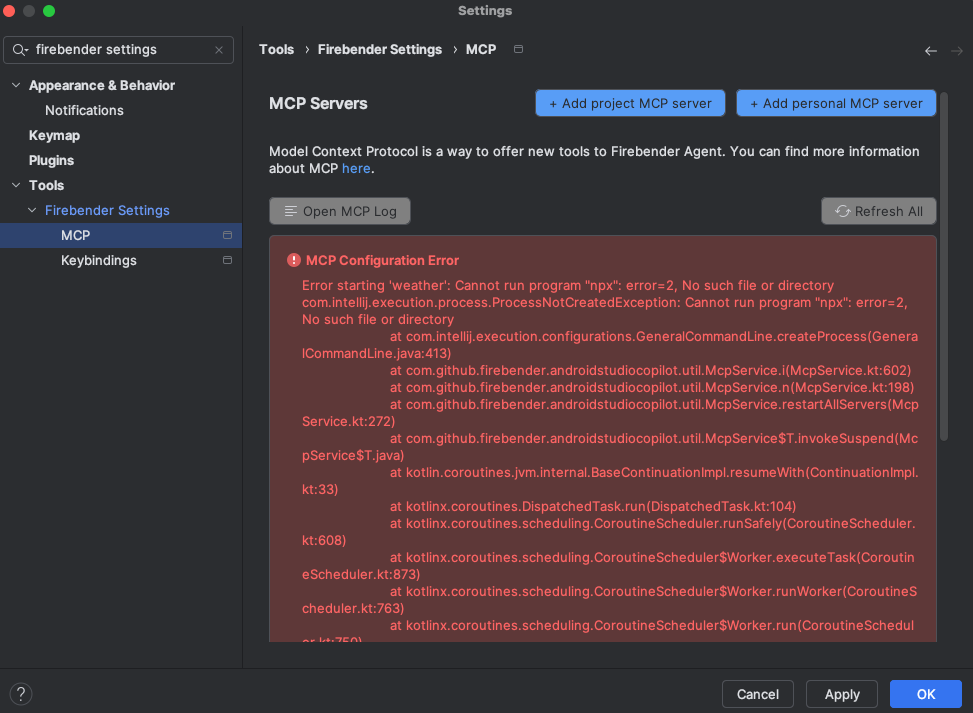Viewport: 973px width, 713px height.
Task: Follow the 'here' MCP information link
Action: pyautogui.click(x=356, y=168)
